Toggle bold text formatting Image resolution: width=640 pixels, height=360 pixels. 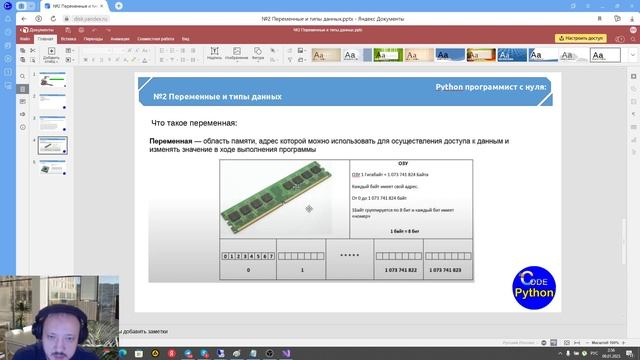85,60
